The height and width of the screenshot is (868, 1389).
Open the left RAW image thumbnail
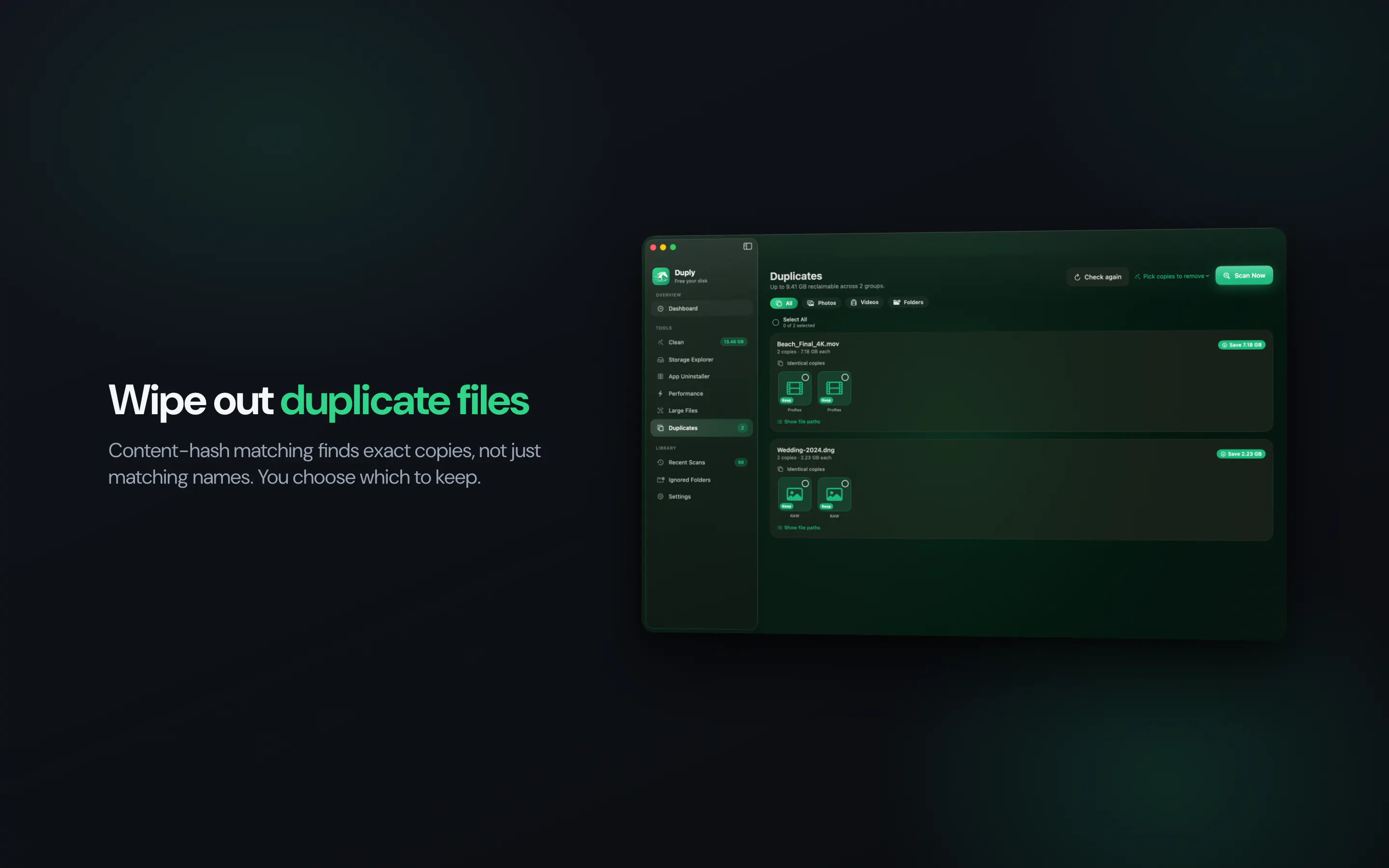(x=794, y=494)
